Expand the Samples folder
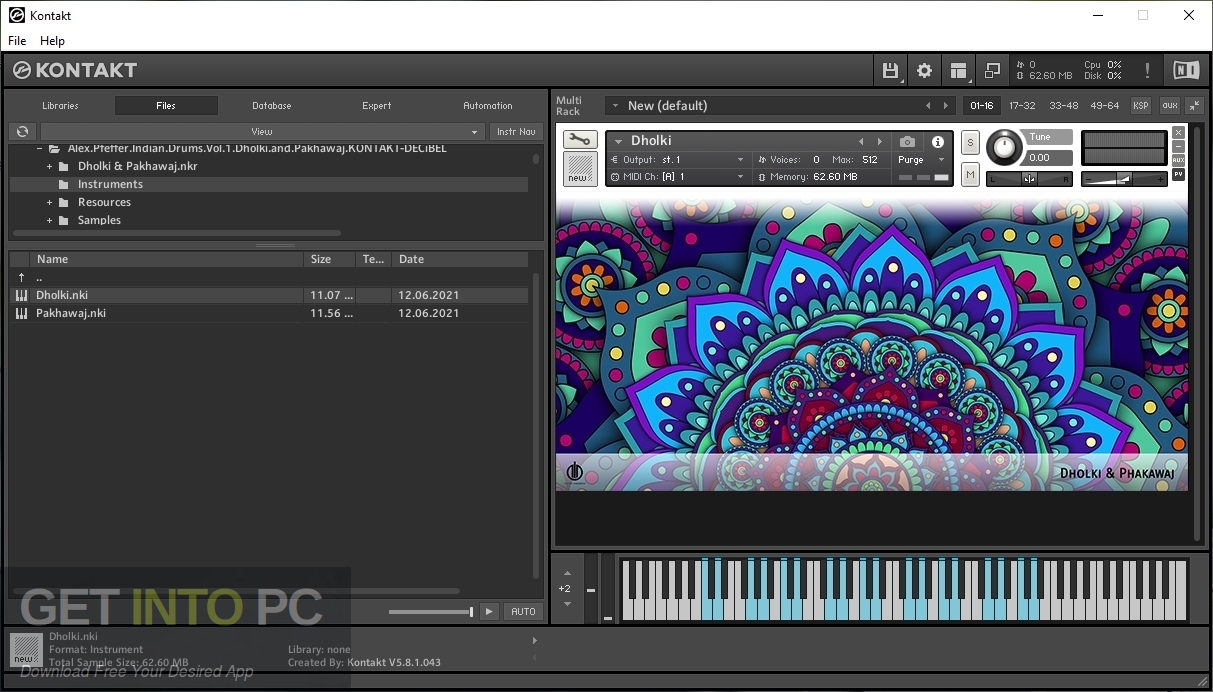 coord(49,220)
